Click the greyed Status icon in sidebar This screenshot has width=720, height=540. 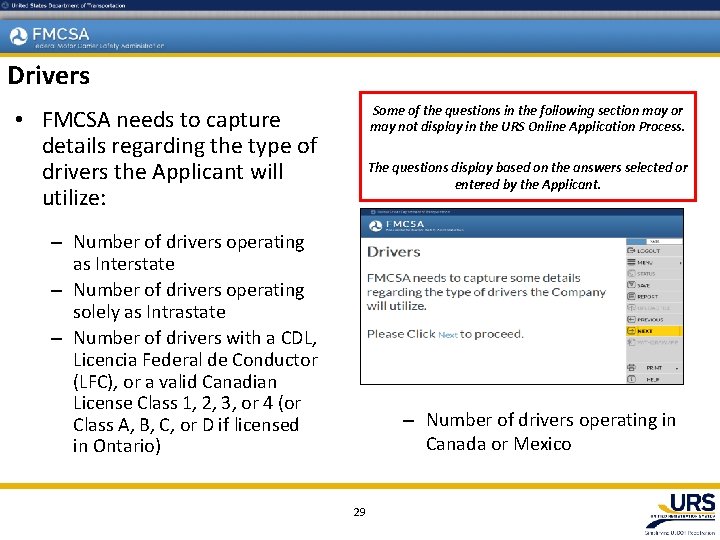[x=631, y=273]
